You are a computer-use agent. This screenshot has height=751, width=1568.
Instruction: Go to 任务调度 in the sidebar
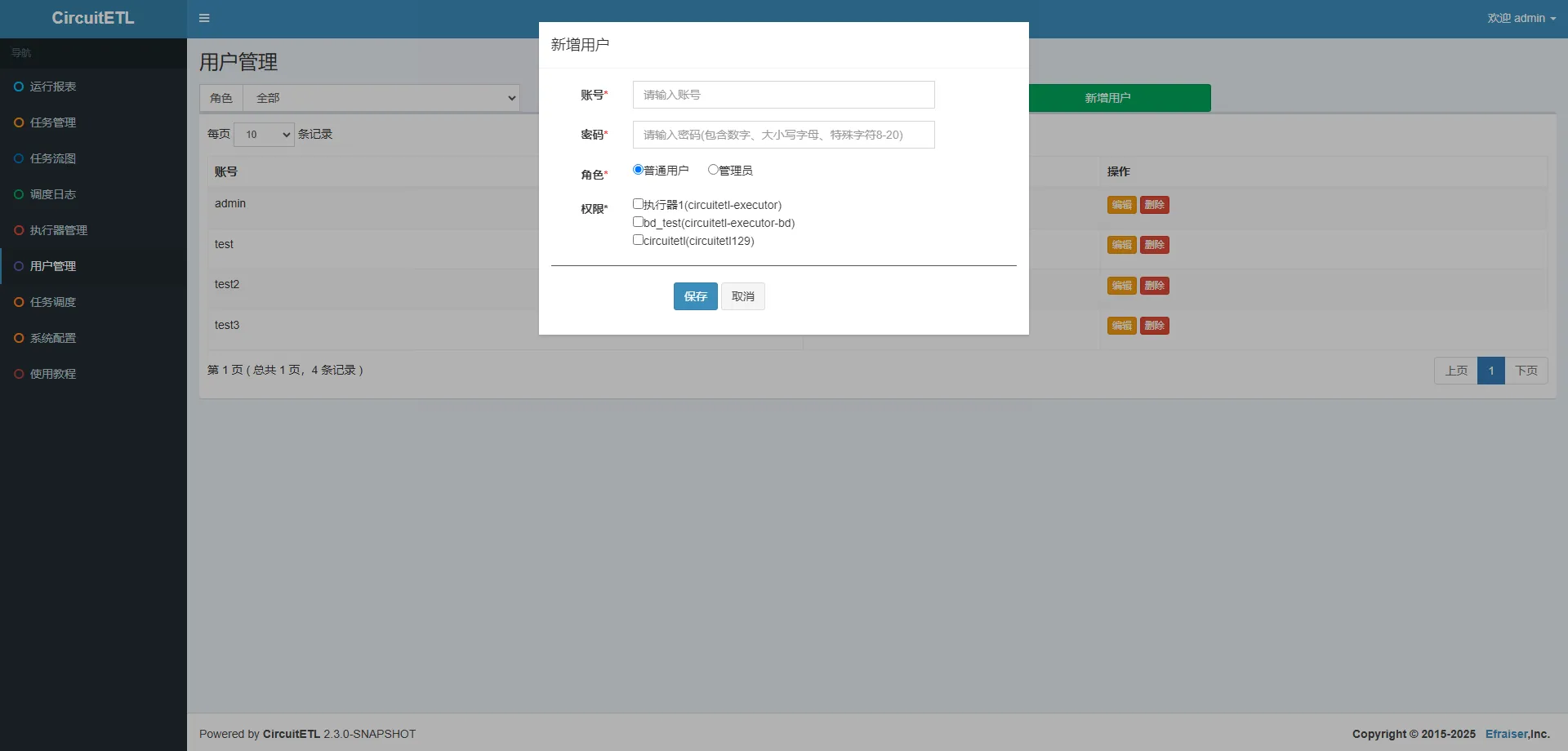click(x=53, y=302)
